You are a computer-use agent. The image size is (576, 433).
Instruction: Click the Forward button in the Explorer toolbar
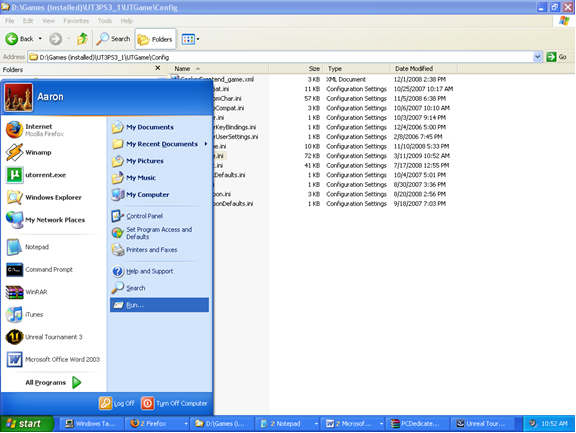56,39
